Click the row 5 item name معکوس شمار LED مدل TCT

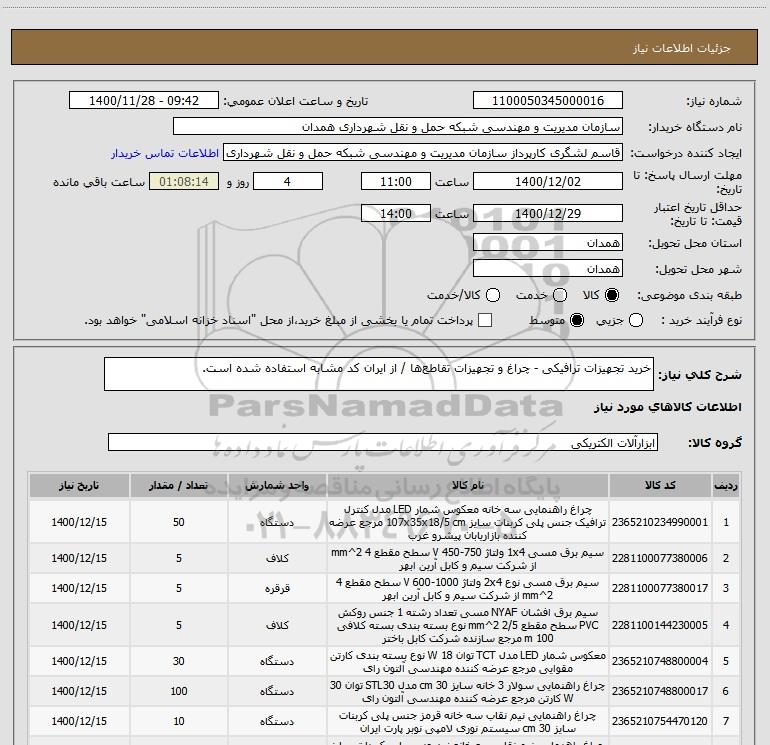468,662
